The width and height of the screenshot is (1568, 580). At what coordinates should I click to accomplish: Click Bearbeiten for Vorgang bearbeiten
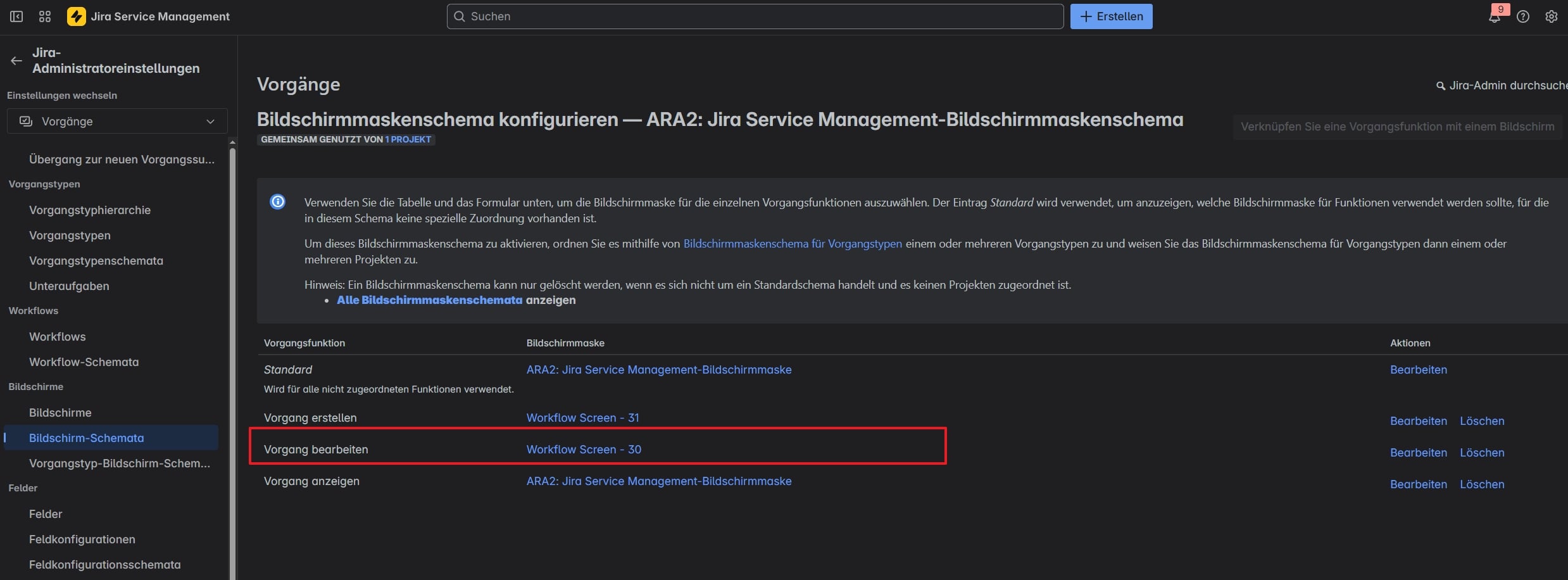(1419, 453)
